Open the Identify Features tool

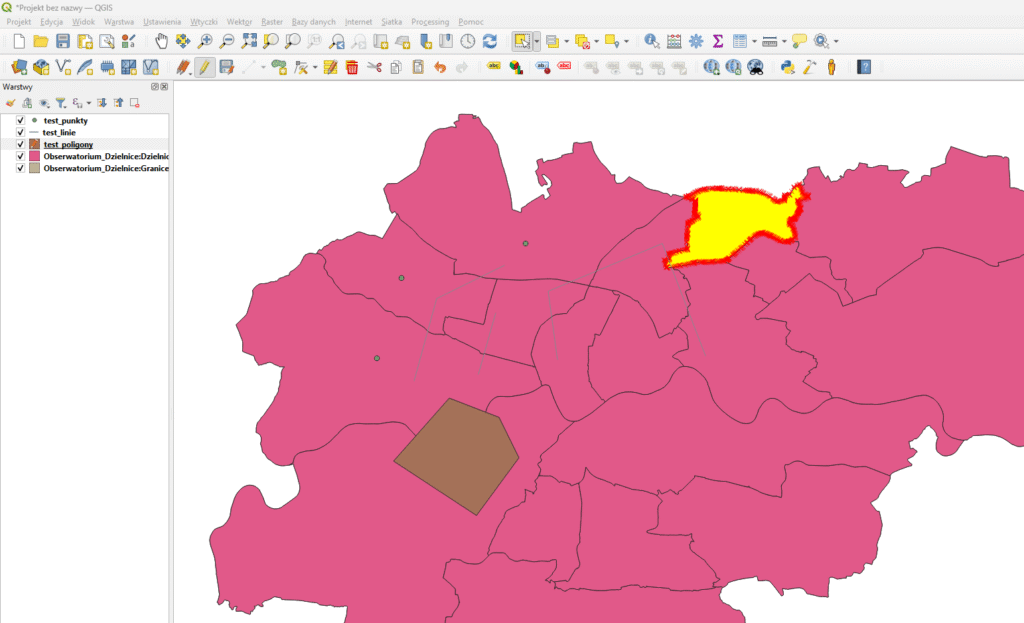tap(652, 41)
